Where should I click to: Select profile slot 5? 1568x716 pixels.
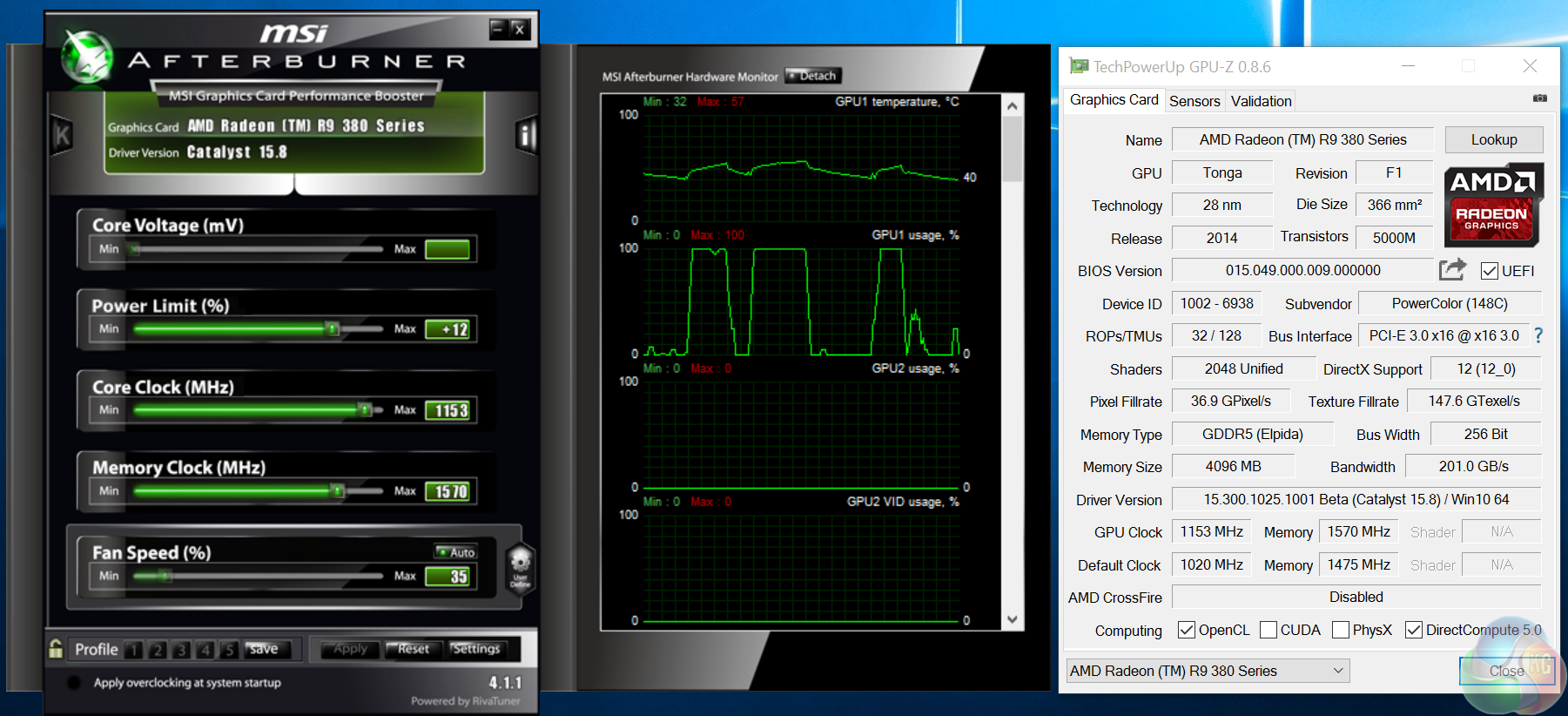pyautogui.click(x=228, y=650)
